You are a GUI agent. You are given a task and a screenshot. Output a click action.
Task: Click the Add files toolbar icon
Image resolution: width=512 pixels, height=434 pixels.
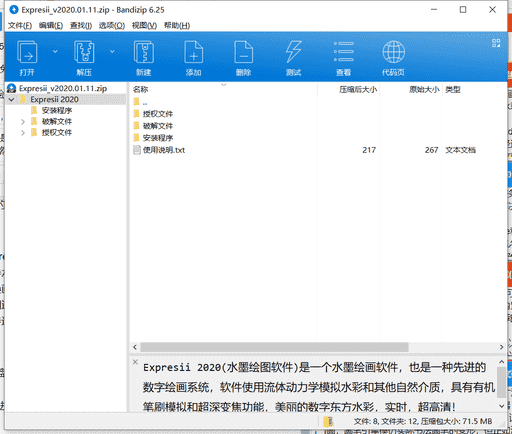pos(194,52)
